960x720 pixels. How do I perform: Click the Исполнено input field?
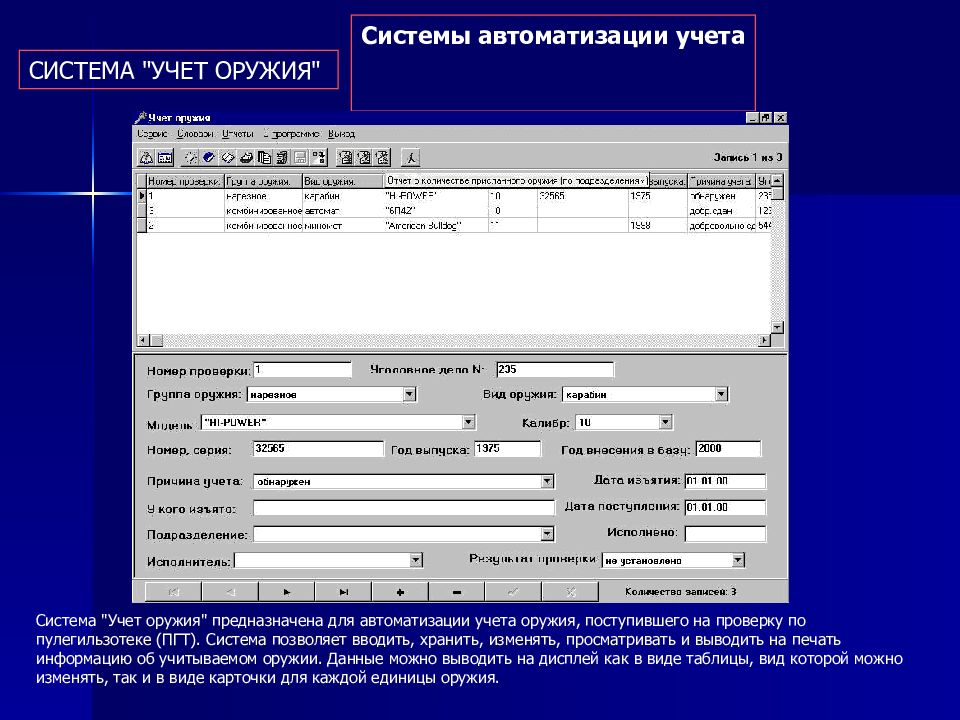(725, 534)
